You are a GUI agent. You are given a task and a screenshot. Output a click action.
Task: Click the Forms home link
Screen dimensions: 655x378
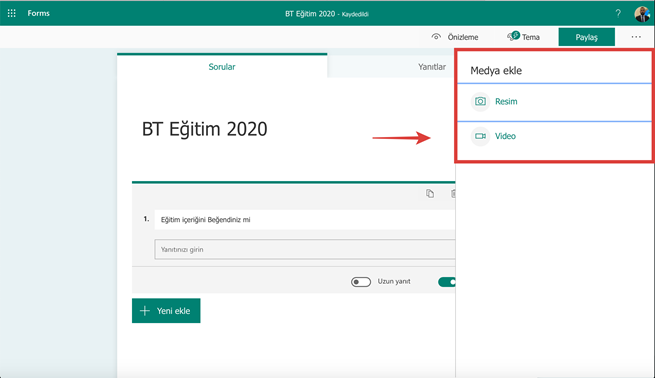click(38, 13)
